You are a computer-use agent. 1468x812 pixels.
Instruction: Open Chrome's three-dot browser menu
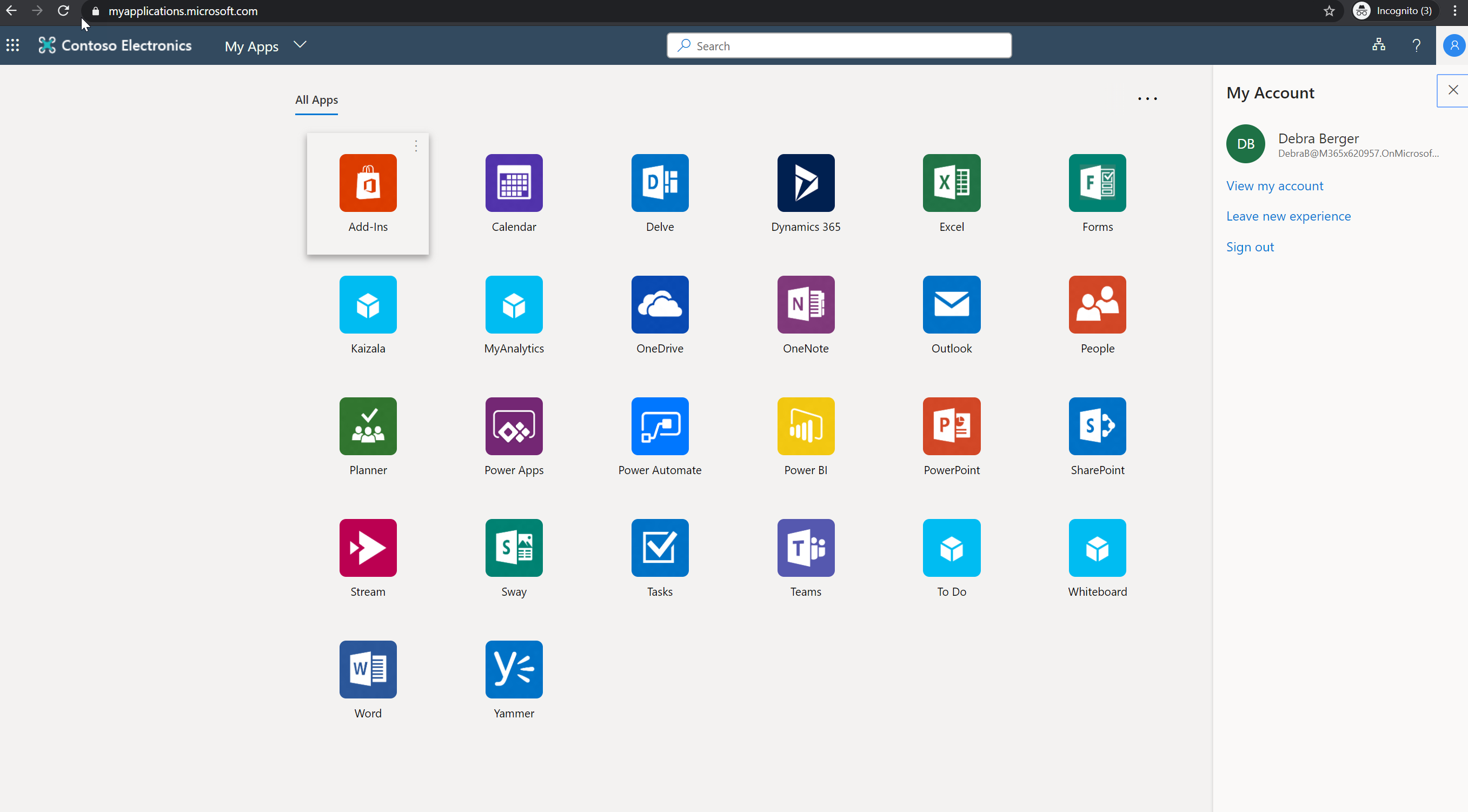click(1454, 11)
